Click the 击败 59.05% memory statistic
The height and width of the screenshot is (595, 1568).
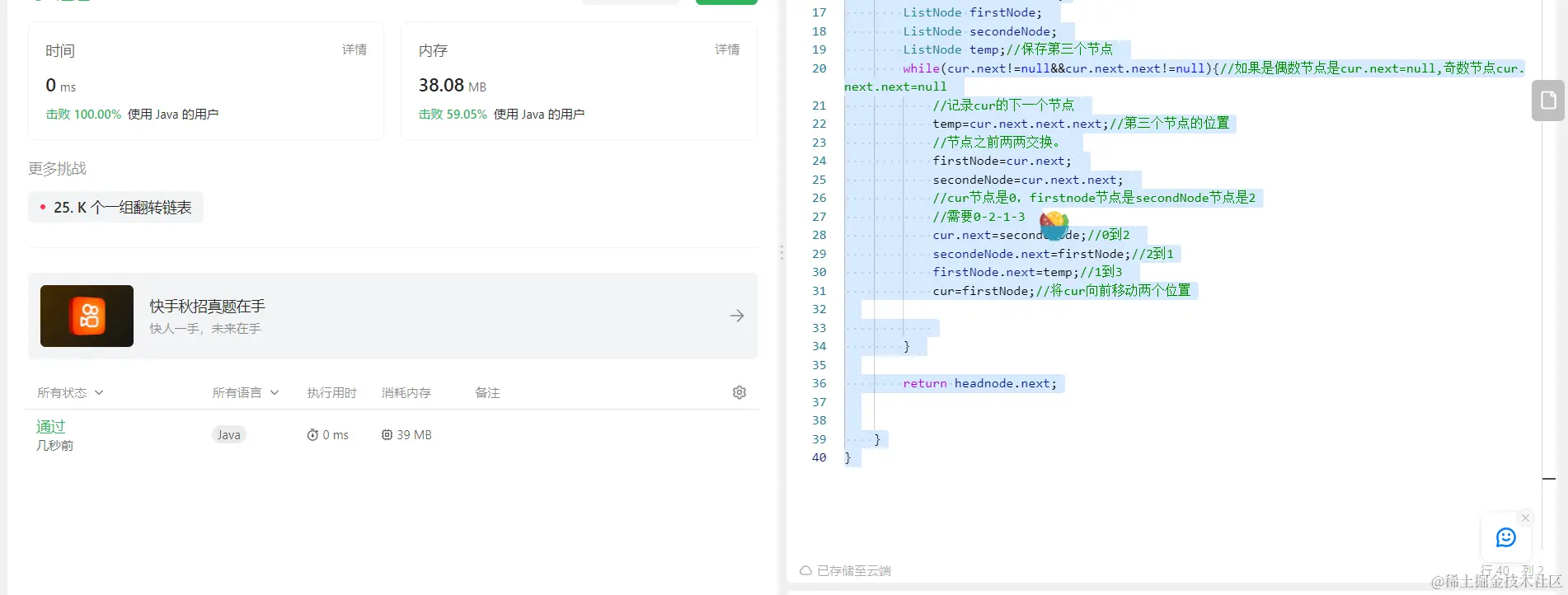click(x=453, y=115)
